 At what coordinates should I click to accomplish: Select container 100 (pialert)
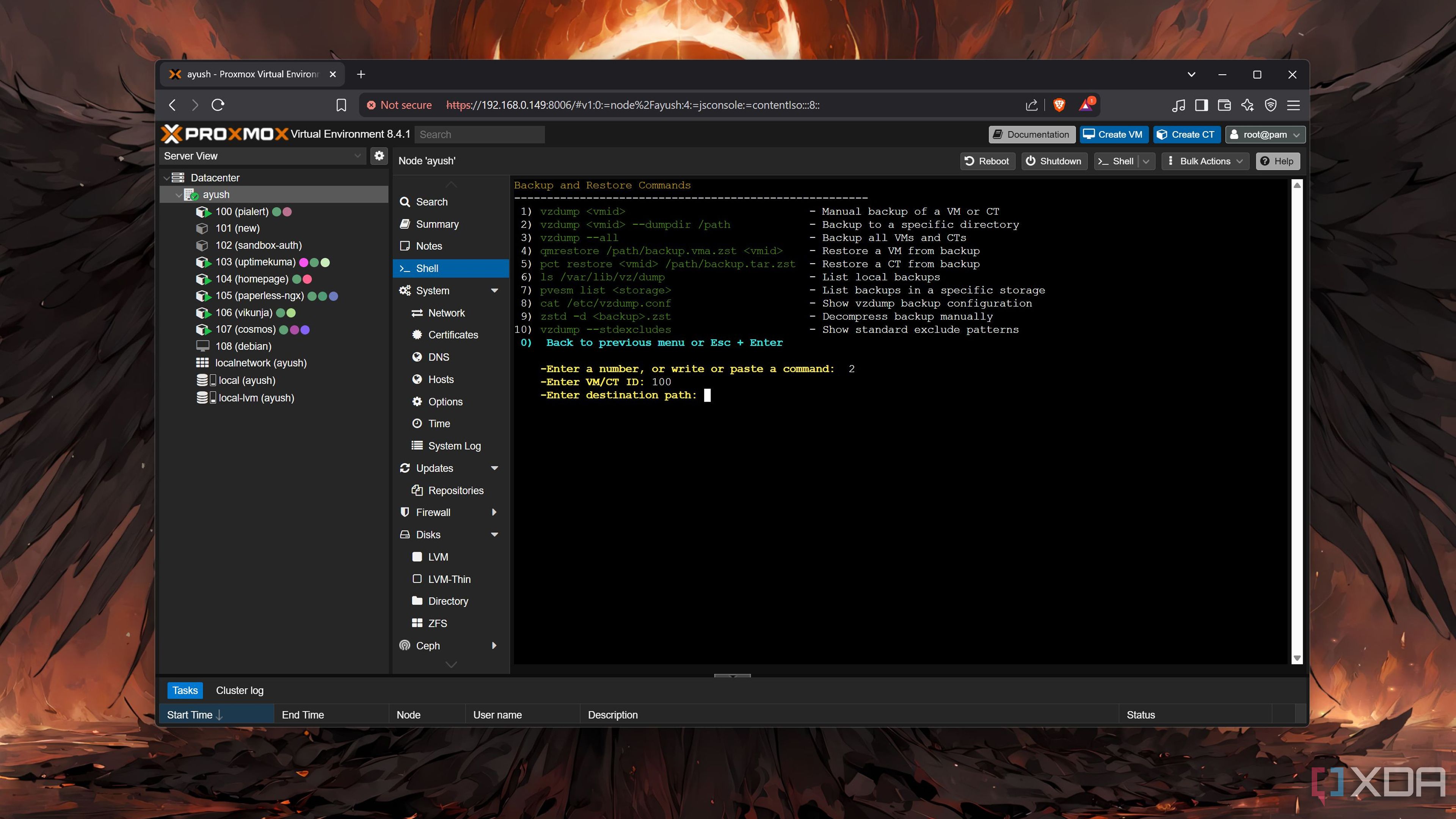coord(242,212)
